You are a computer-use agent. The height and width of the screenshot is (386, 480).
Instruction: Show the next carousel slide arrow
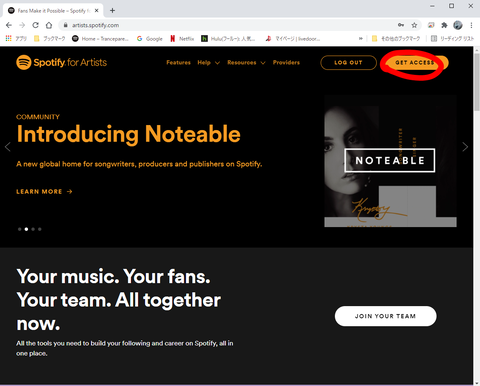pos(465,147)
